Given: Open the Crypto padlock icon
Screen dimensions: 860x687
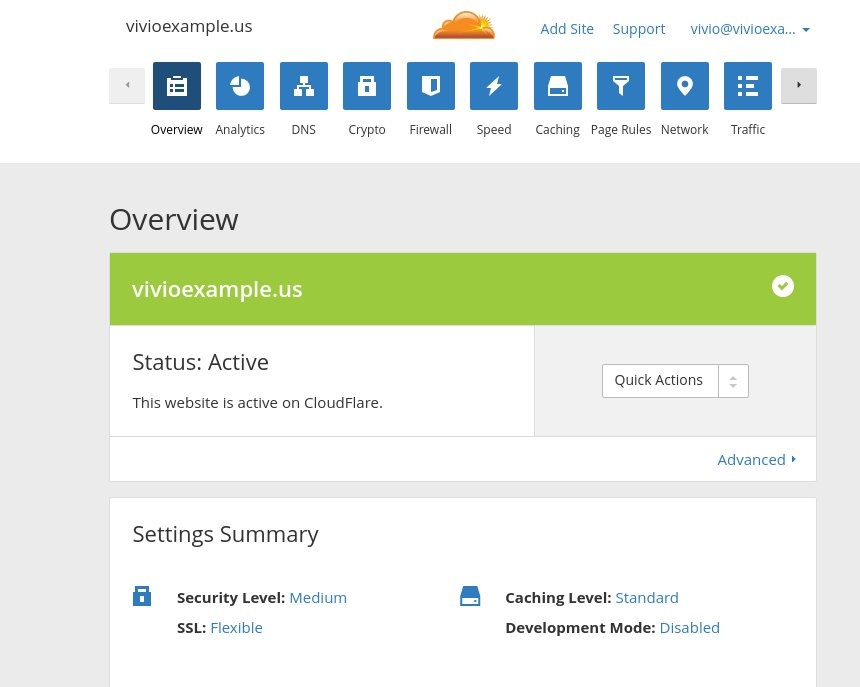Looking at the screenshot, I should pos(367,86).
